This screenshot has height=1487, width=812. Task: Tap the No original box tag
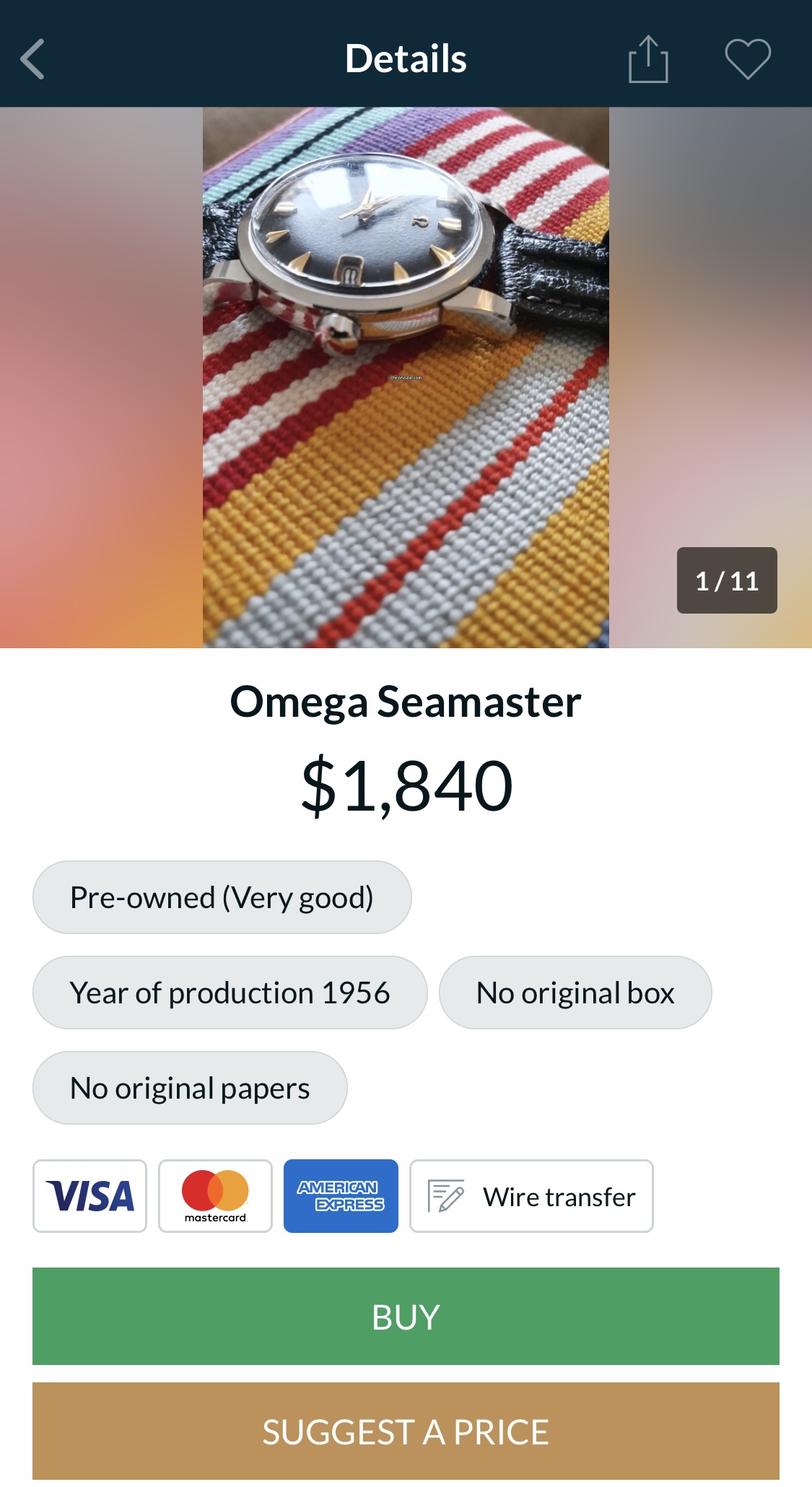(575, 993)
